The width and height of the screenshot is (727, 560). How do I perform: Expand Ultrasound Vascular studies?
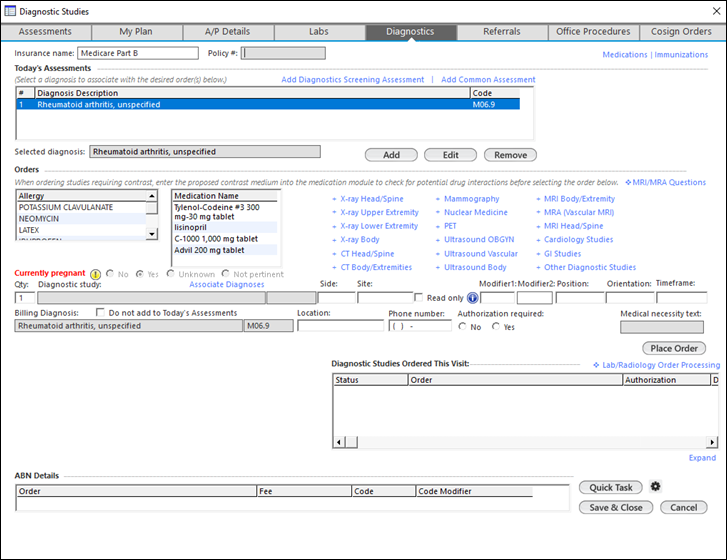pyautogui.click(x=480, y=254)
